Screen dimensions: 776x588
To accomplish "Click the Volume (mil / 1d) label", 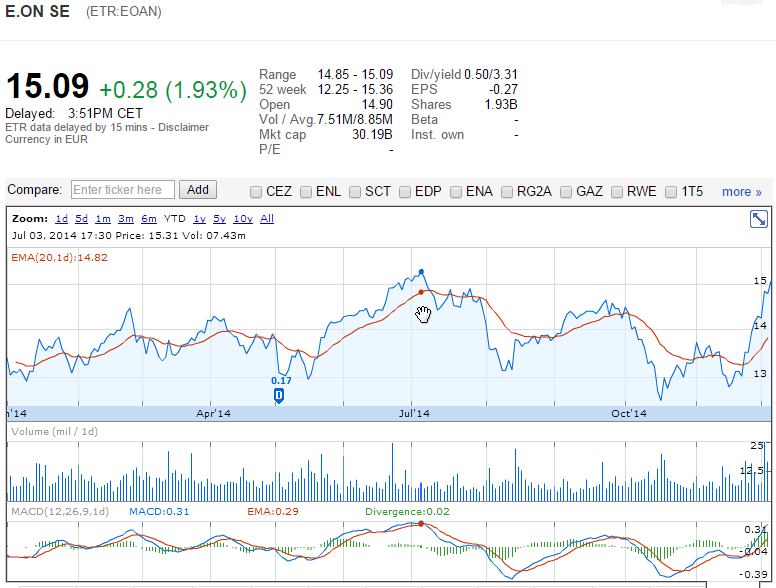I will tap(54, 432).
